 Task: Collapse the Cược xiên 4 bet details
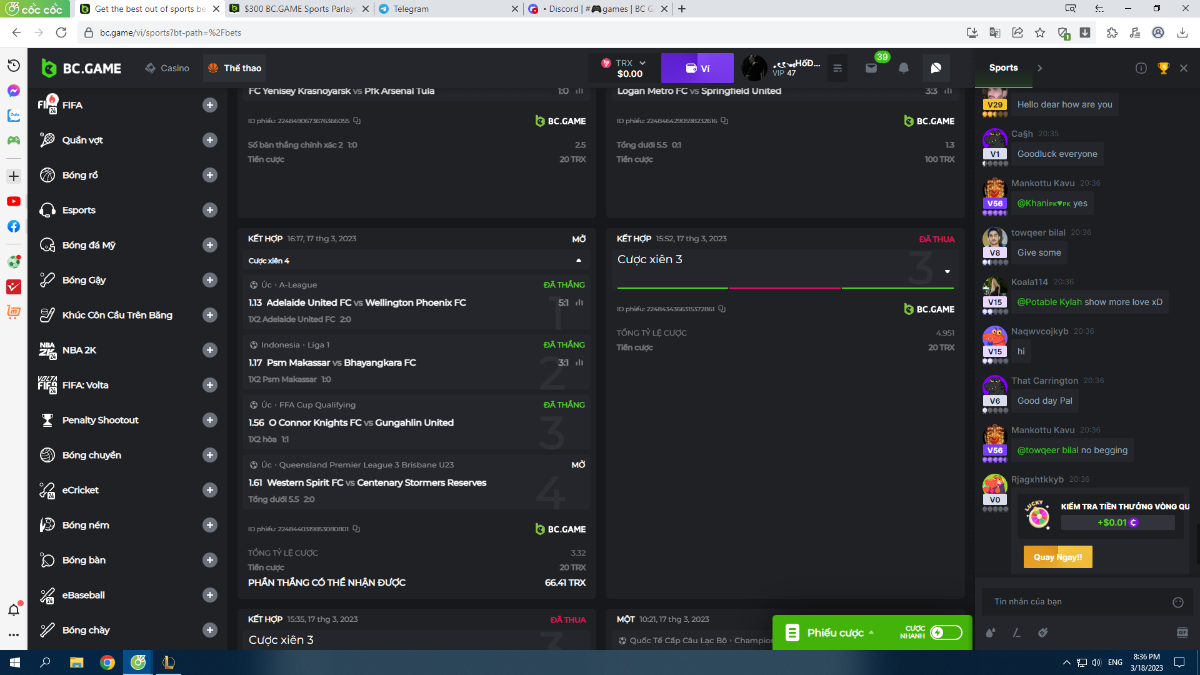pyautogui.click(x=578, y=260)
